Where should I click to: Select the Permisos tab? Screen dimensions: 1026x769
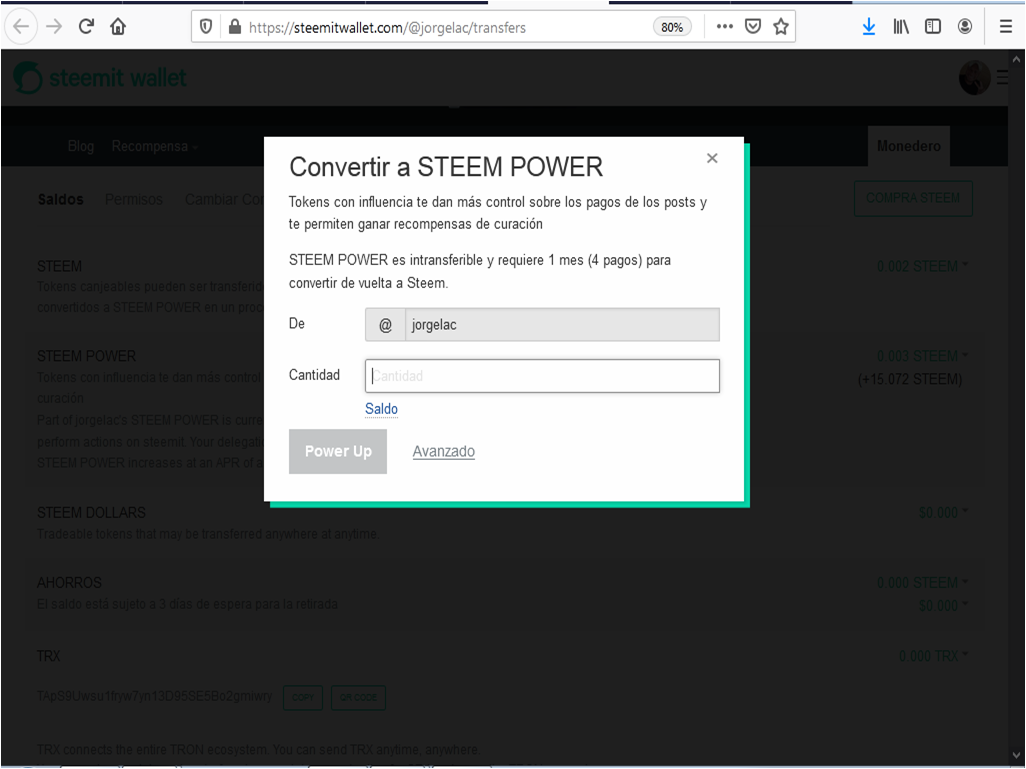tap(133, 200)
